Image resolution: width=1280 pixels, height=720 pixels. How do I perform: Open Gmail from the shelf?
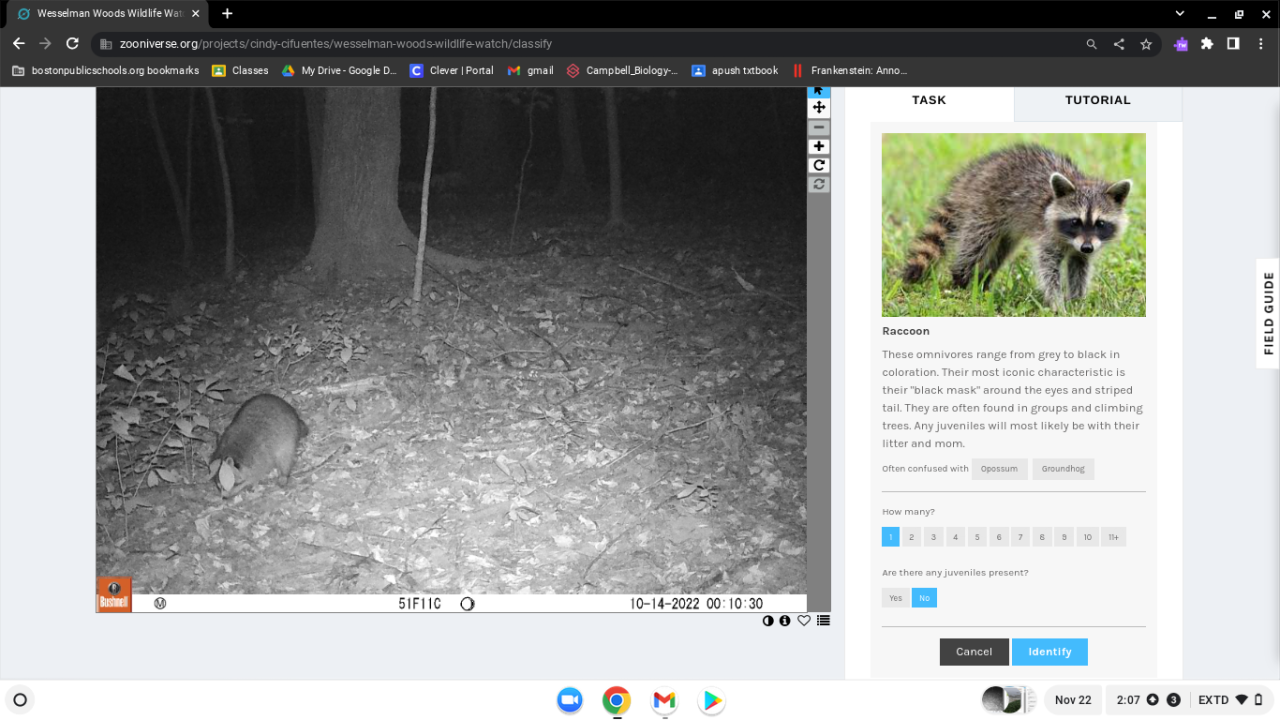point(664,700)
